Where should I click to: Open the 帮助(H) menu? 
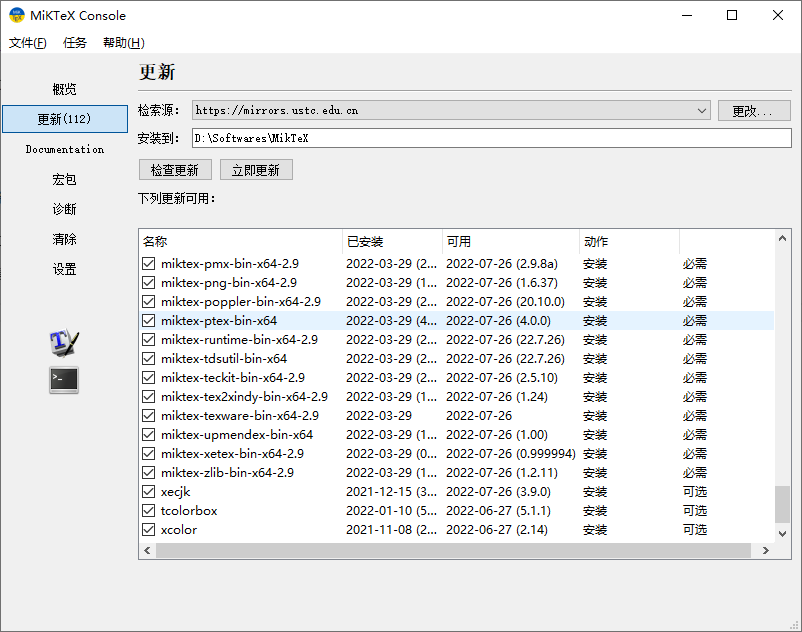(x=124, y=43)
